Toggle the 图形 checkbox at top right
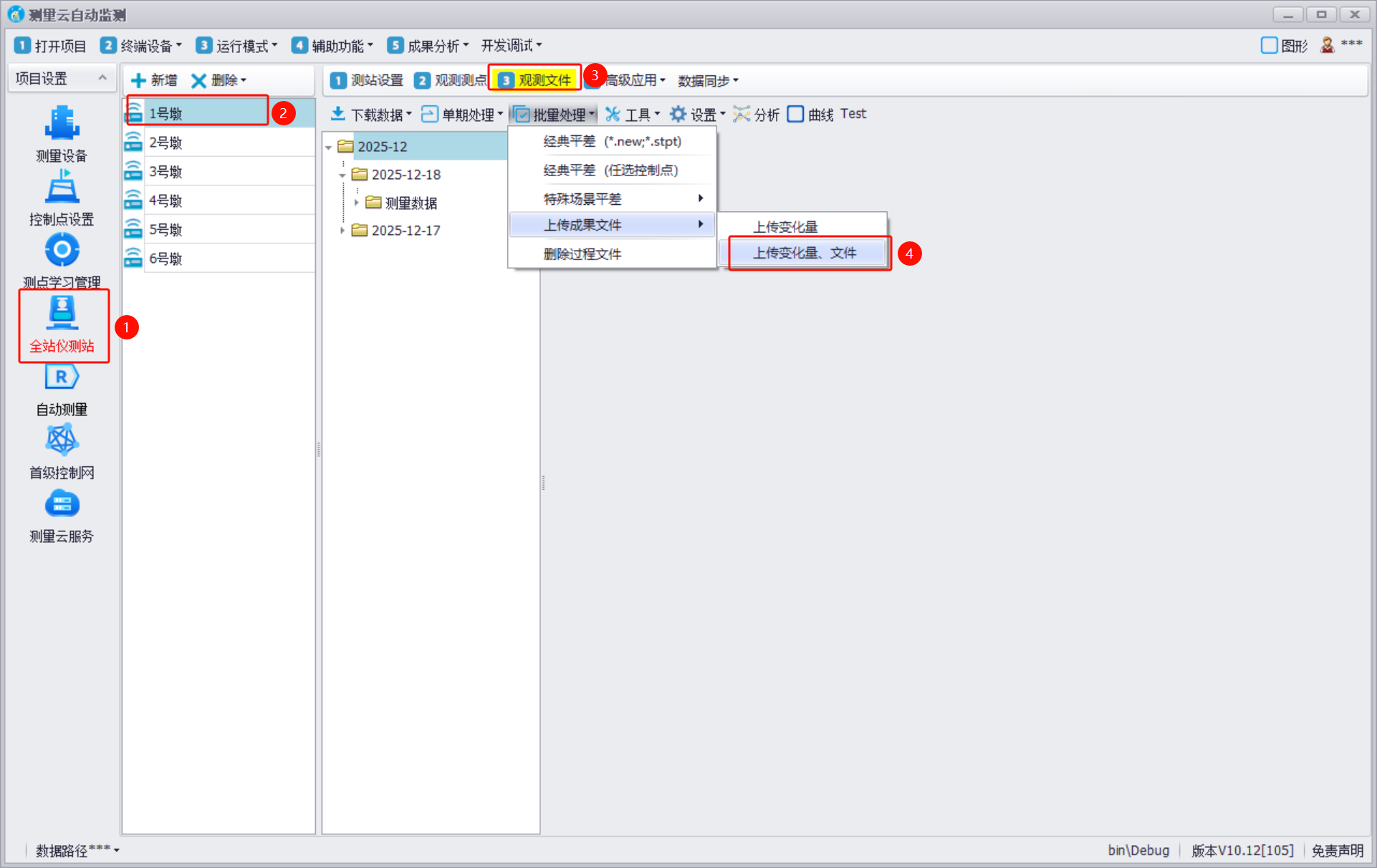The width and height of the screenshot is (1377, 868). click(x=1269, y=46)
